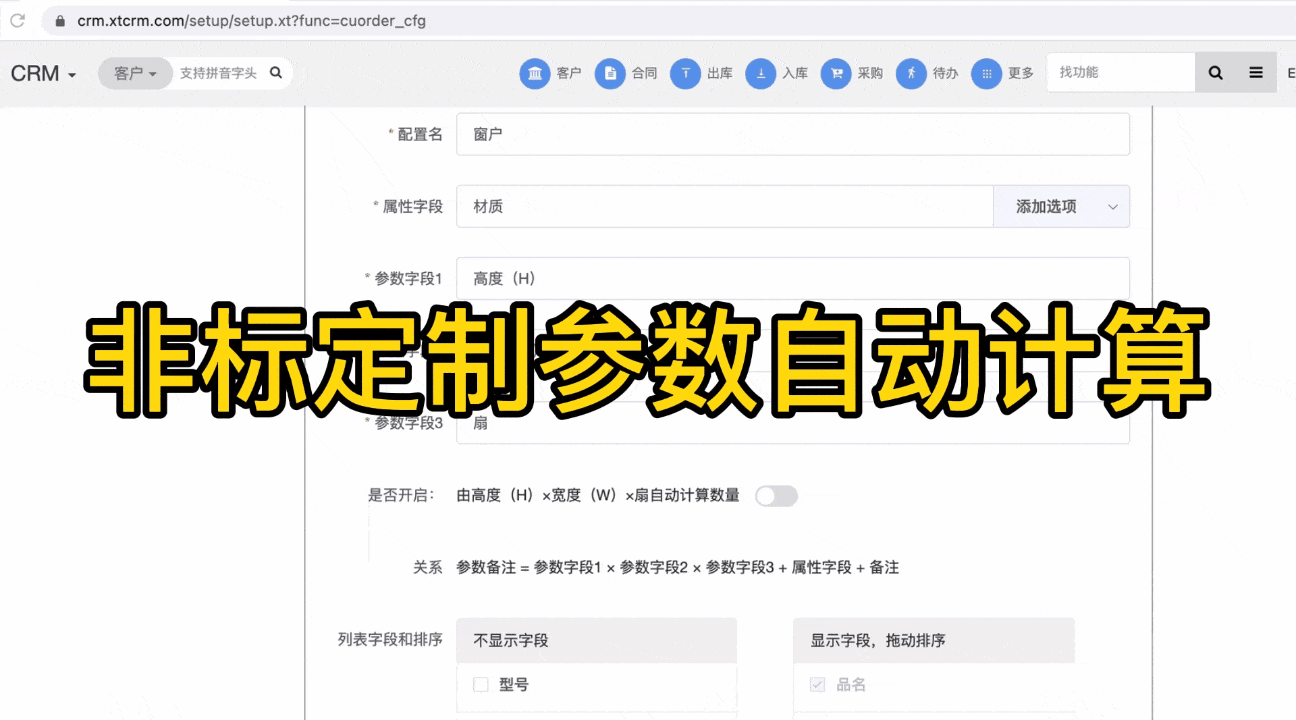
Task: Click the 出库 outbound icon
Action: 685,73
